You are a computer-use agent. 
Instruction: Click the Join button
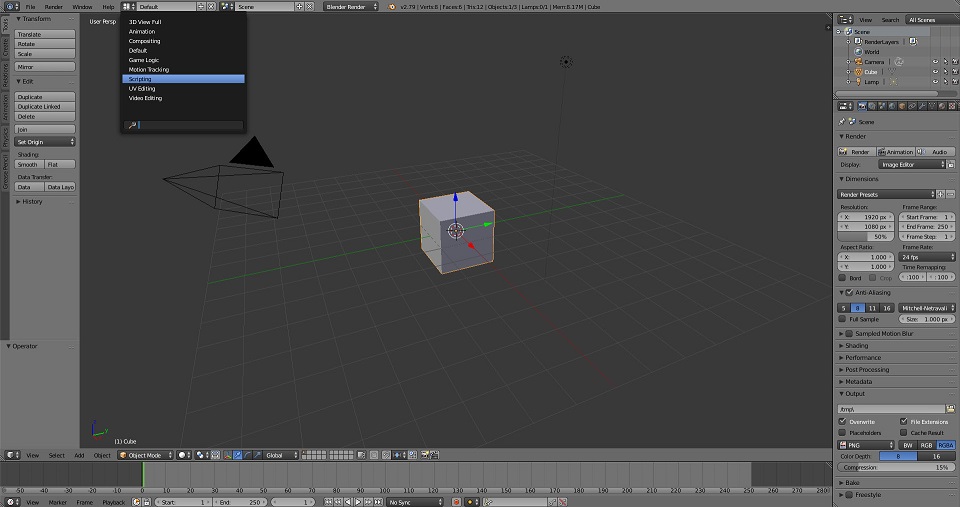pyautogui.click(x=45, y=129)
